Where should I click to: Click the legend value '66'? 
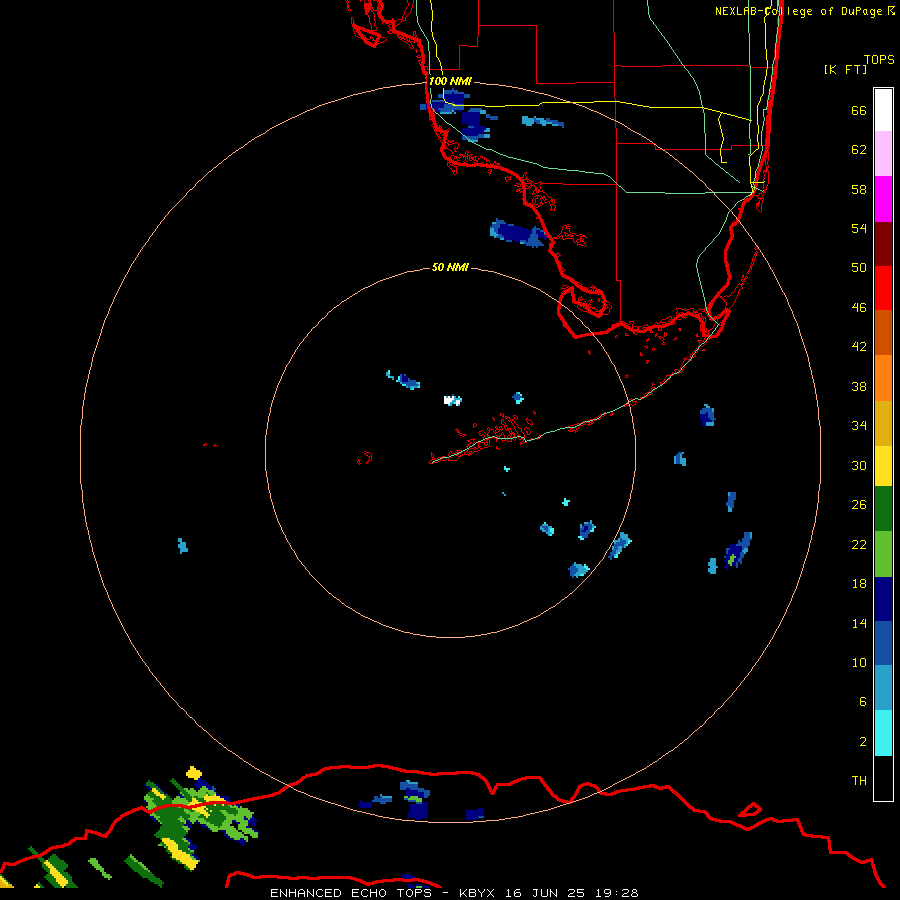tap(859, 111)
